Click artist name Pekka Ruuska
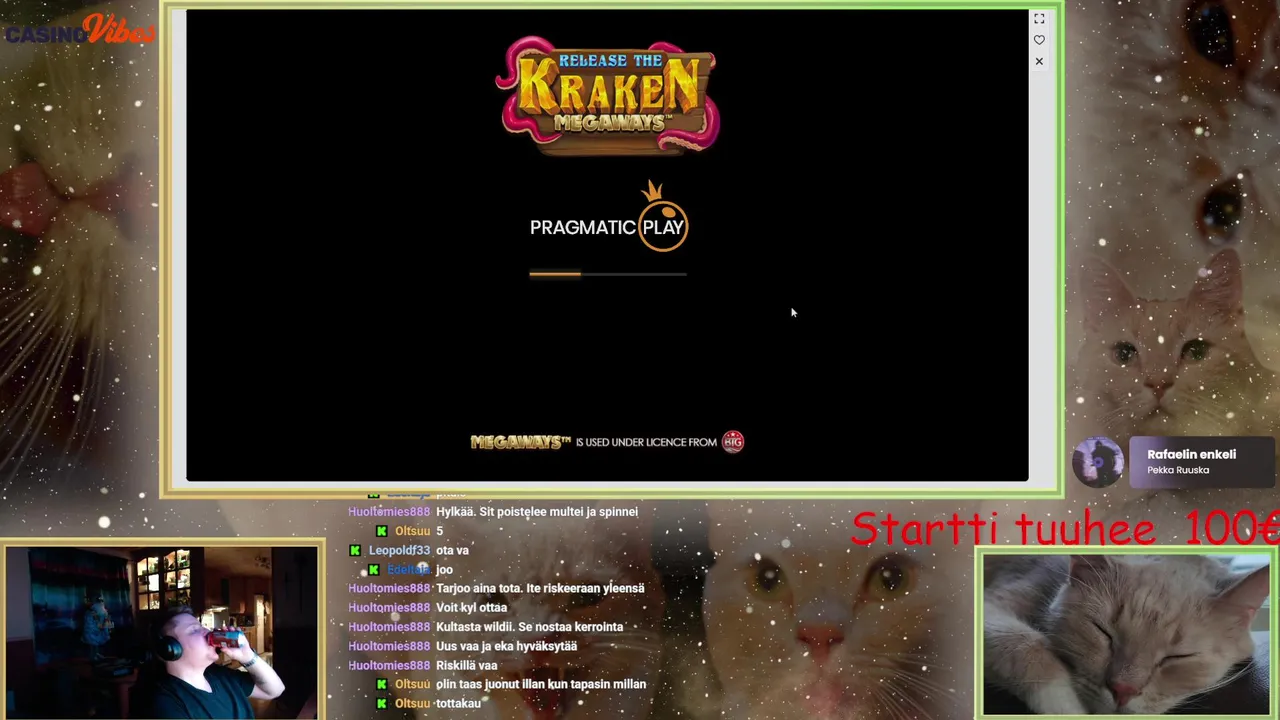Image resolution: width=1280 pixels, height=720 pixels. point(1178,470)
